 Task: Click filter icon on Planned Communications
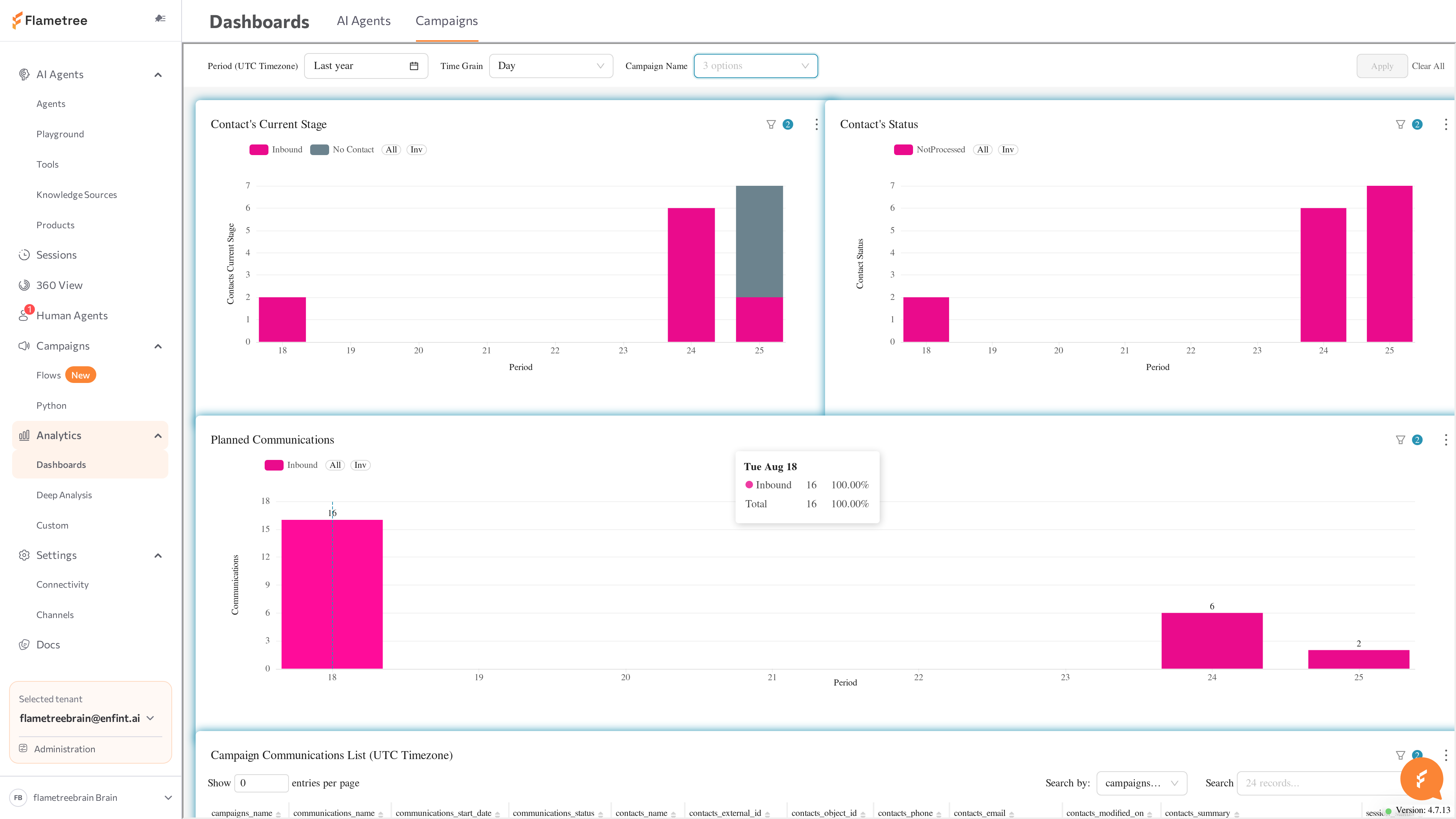click(x=1400, y=440)
